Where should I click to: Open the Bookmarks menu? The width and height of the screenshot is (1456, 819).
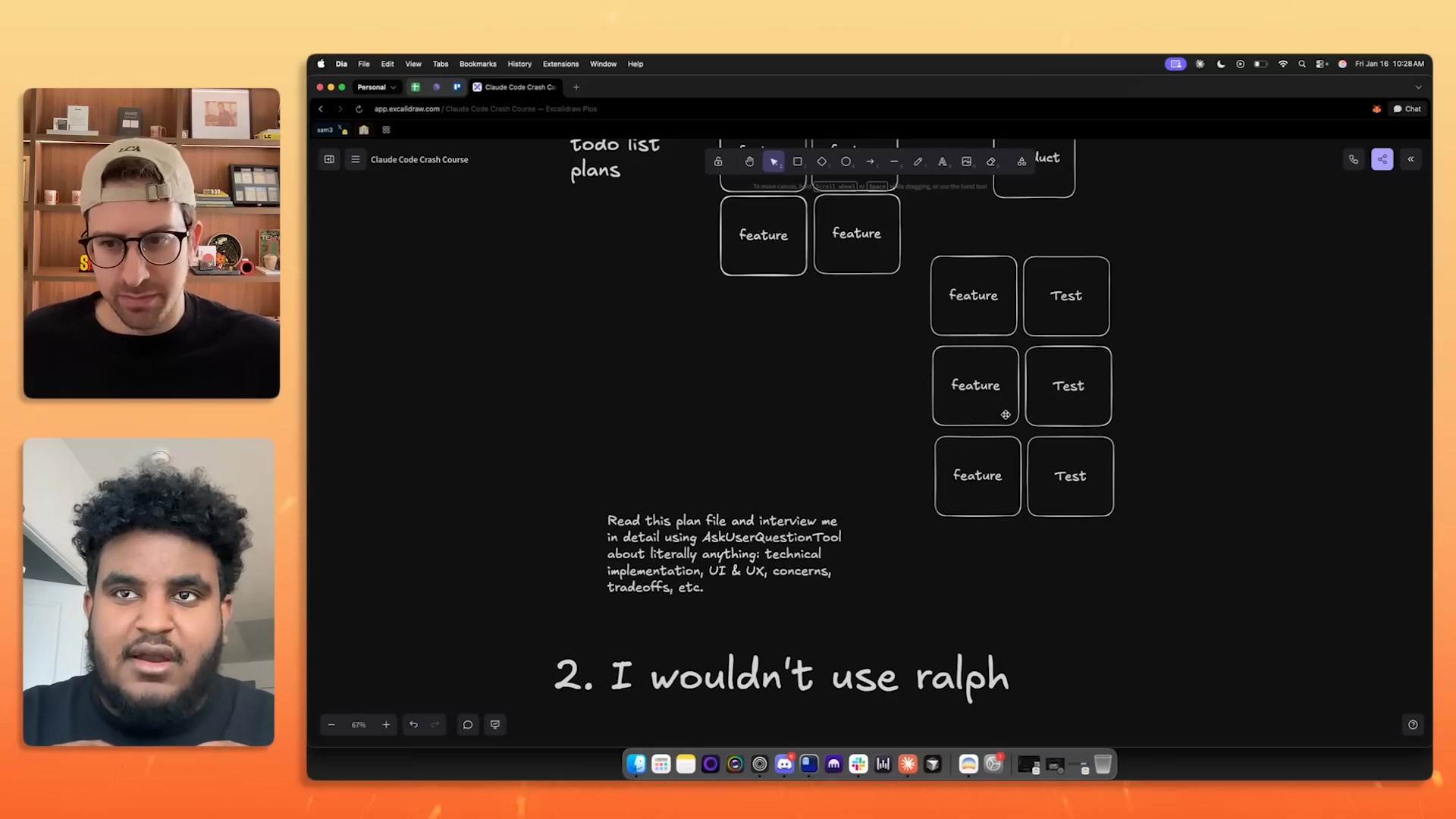click(478, 64)
